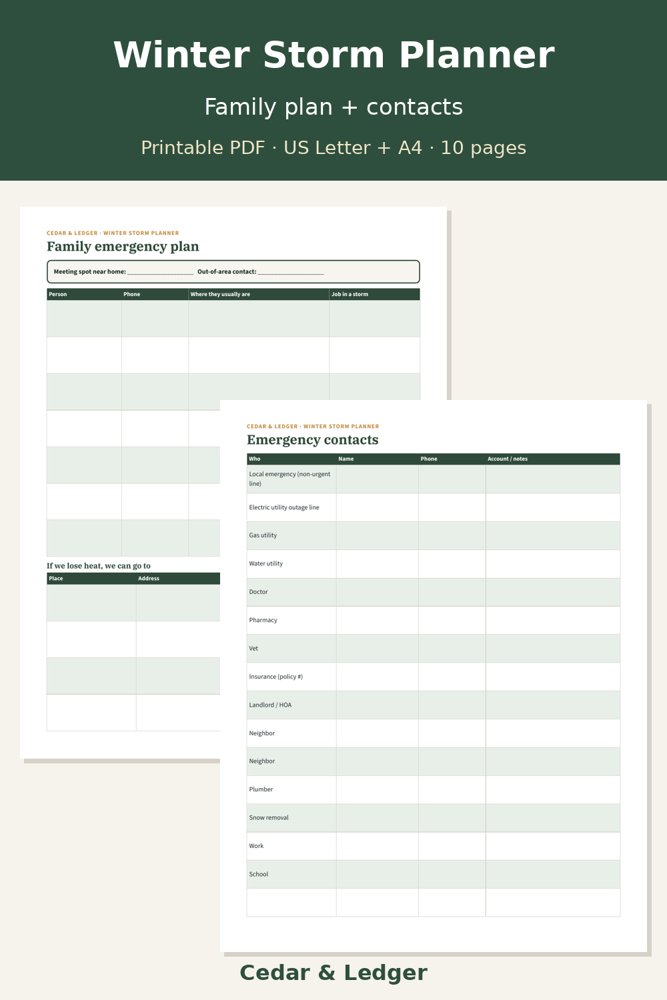Select "If we lose heat, we can go to" subheading
The width and height of the screenshot is (667, 1000).
(x=99, y=566)
